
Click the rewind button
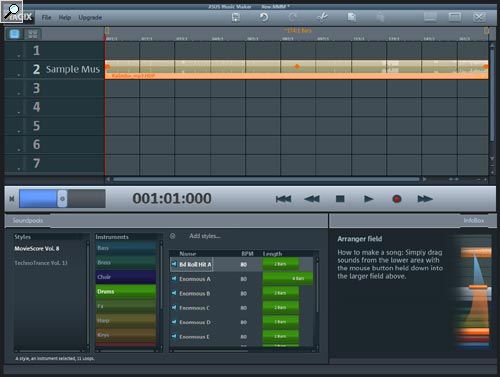[312, 199]
